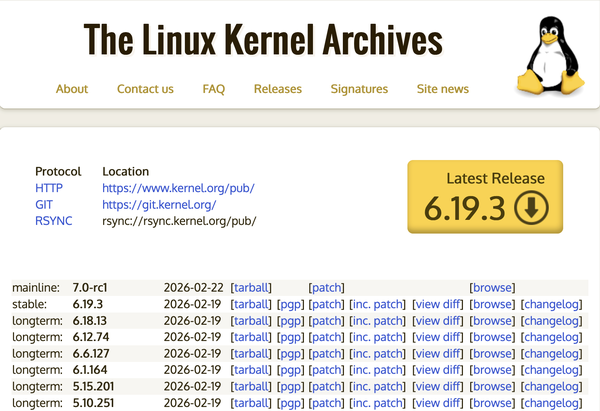Open changelog for stable 6.19.3

(551, 304)
